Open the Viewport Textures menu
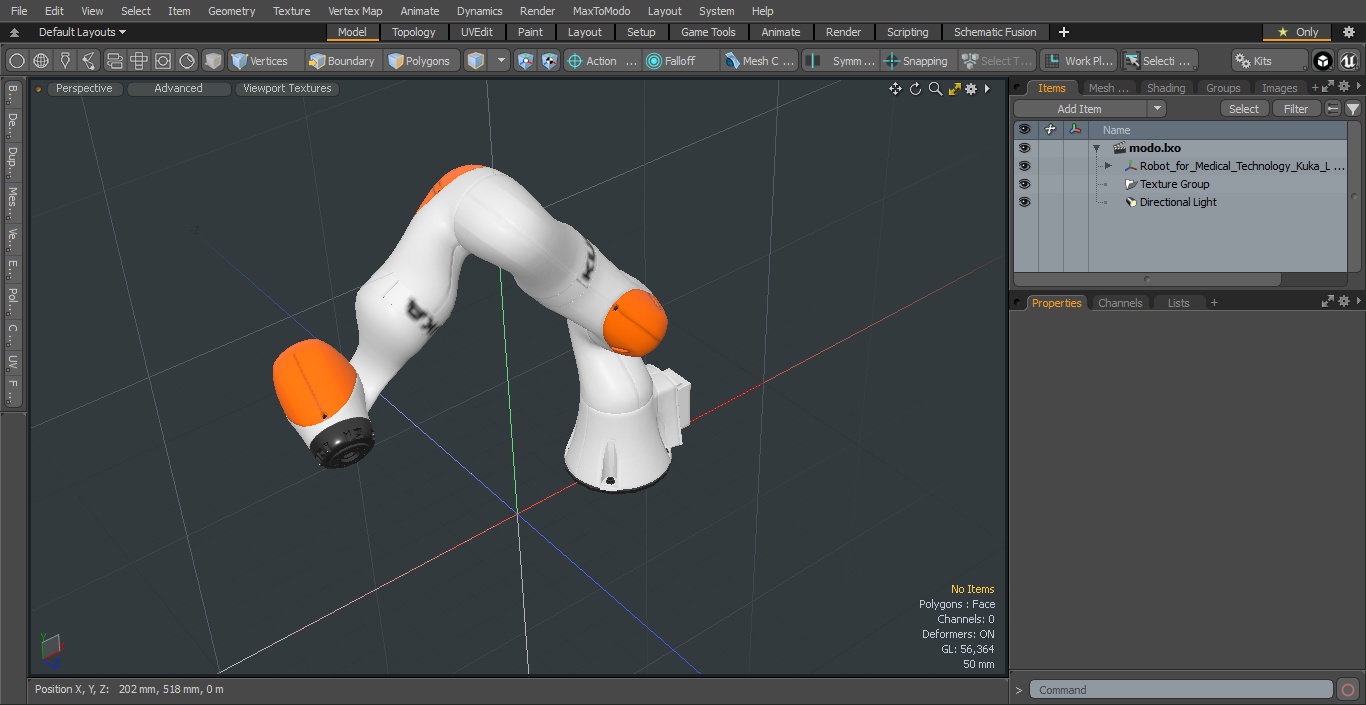Viewport: 1366px width, 705px height. (x=287, y=88)
